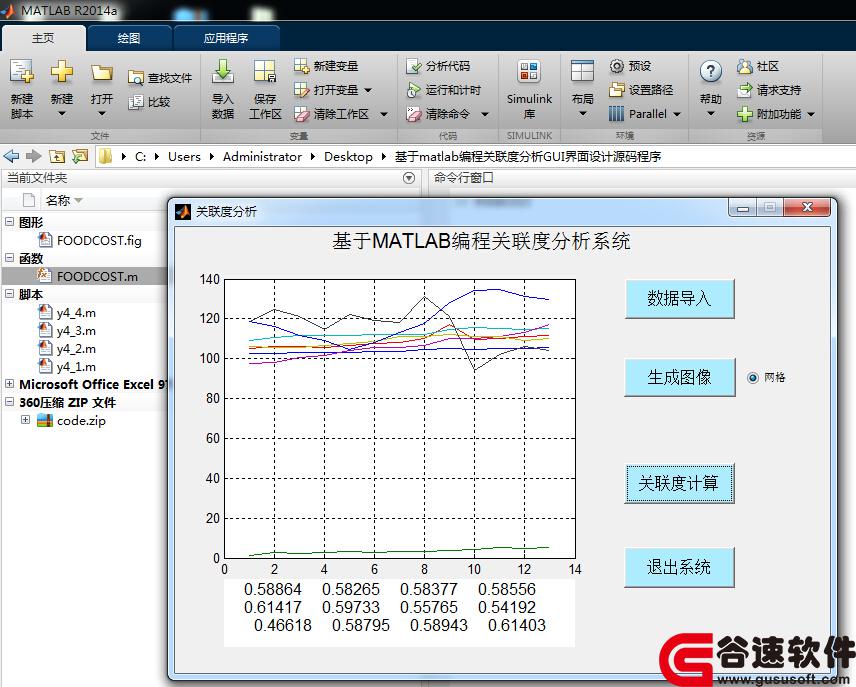
Task: Click the Import Data (导入数据) icon
Action: point(223,71)
